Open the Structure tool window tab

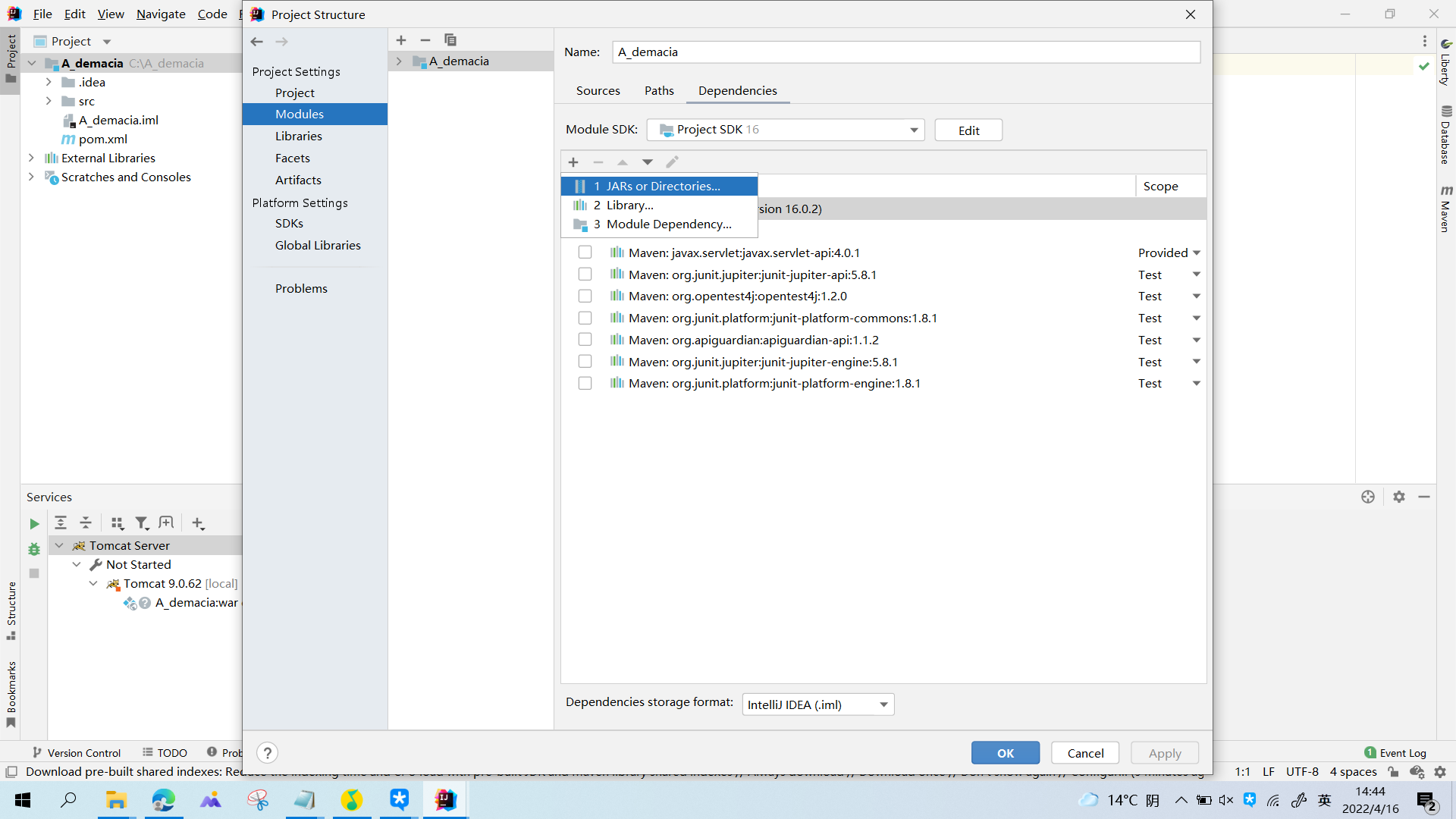point(11,610)
